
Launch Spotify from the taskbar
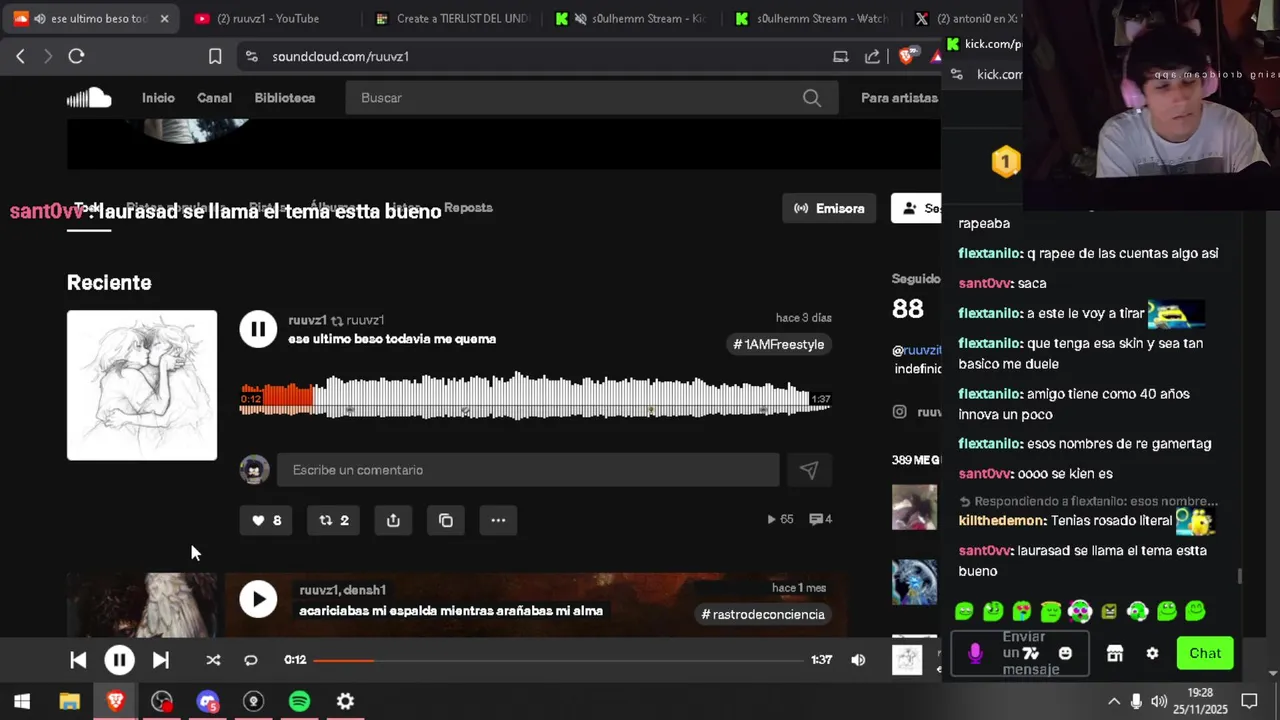299,701
